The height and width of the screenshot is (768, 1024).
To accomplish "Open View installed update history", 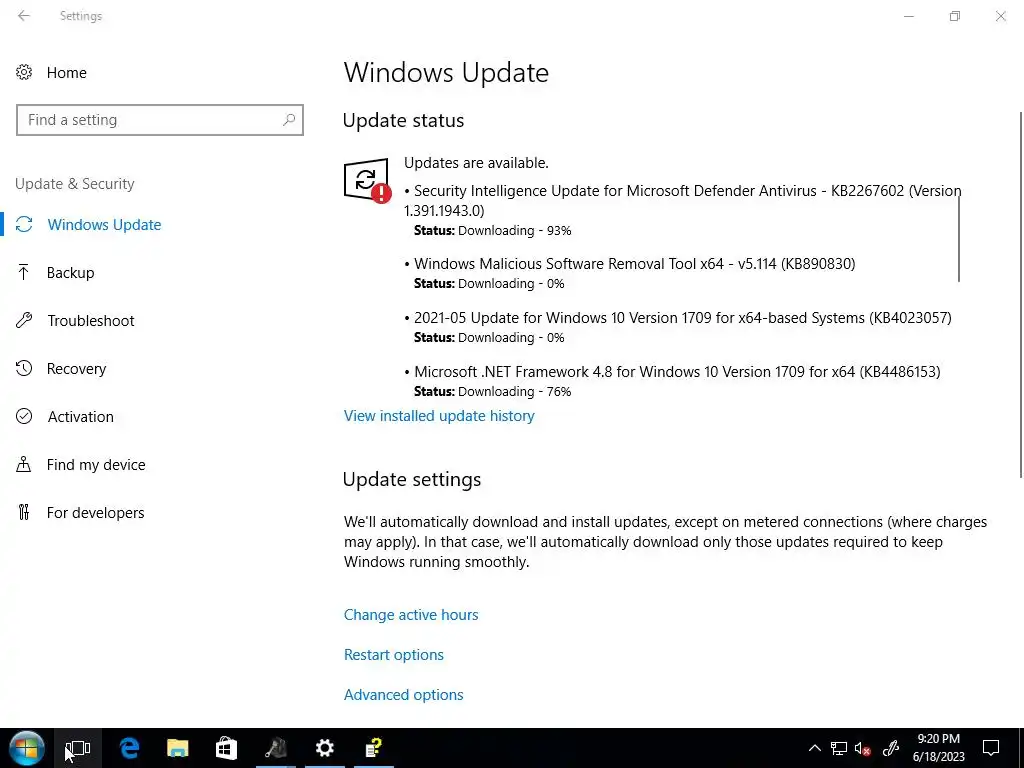I will pyautogui.click(x=439, y=416).
